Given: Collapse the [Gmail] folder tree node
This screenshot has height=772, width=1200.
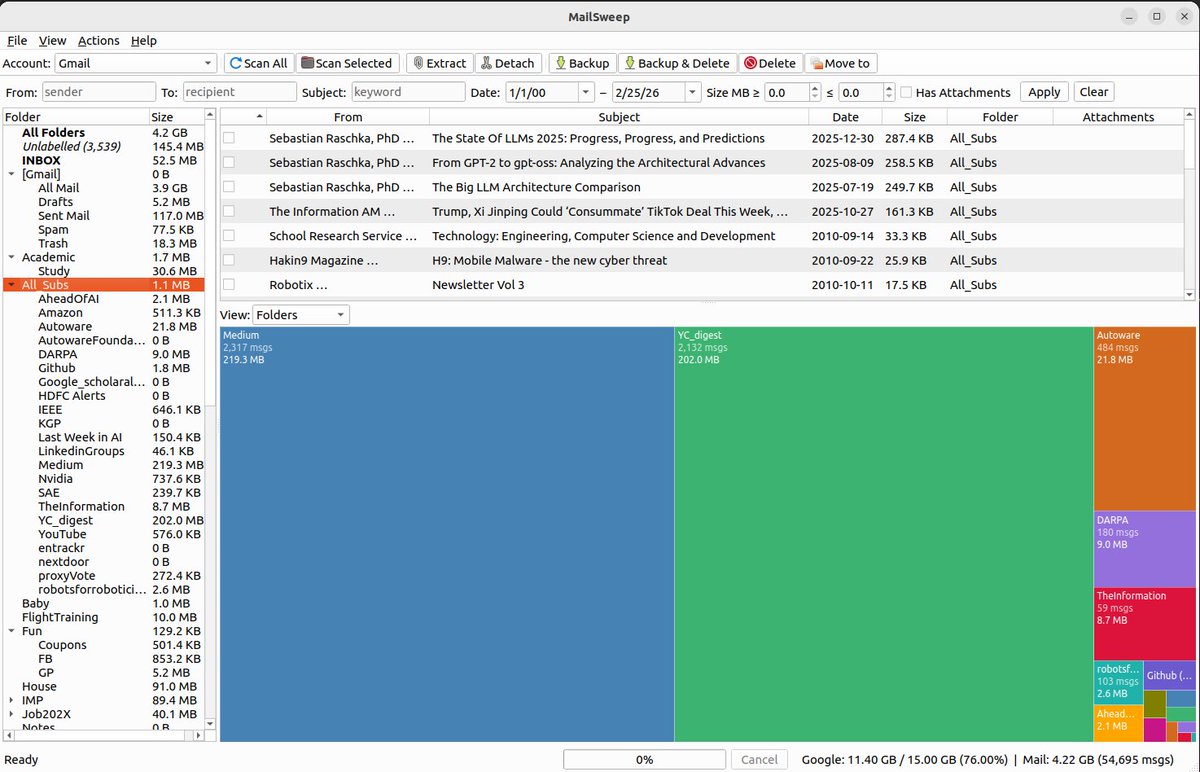Looking at the screenshot, I should pyautogui.click(x=11, y=174).
